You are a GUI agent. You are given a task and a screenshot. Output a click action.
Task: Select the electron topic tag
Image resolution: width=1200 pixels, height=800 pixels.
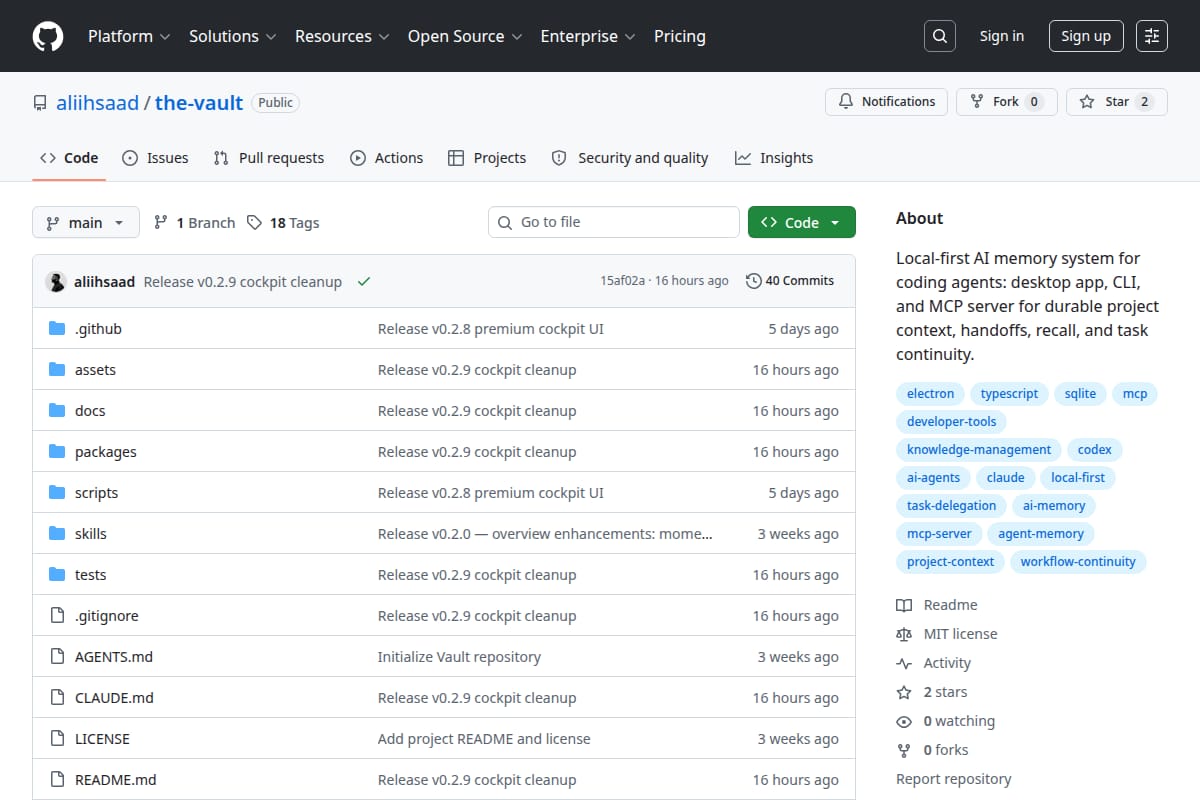coord(930,394)
